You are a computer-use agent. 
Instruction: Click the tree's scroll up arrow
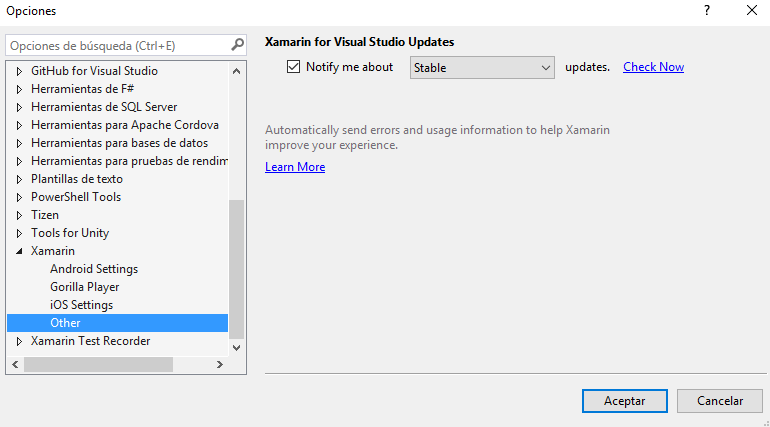237,71
